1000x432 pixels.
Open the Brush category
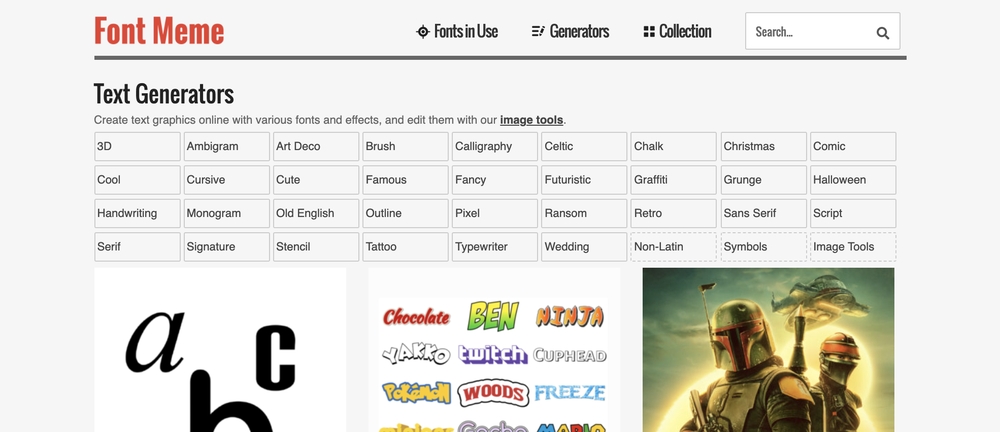click(x=405, y=146)
